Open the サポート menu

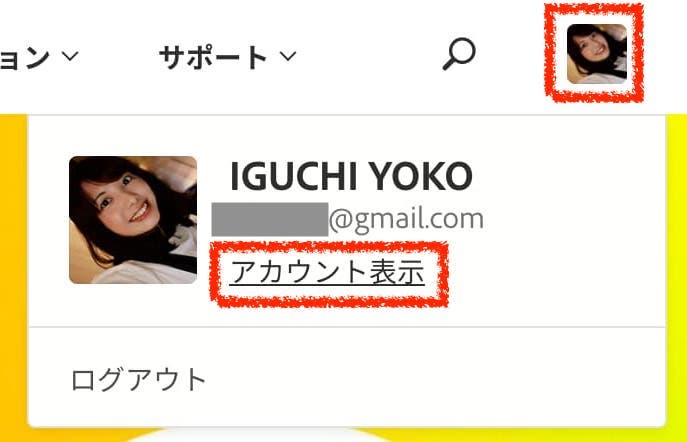[x=227, y=57]
